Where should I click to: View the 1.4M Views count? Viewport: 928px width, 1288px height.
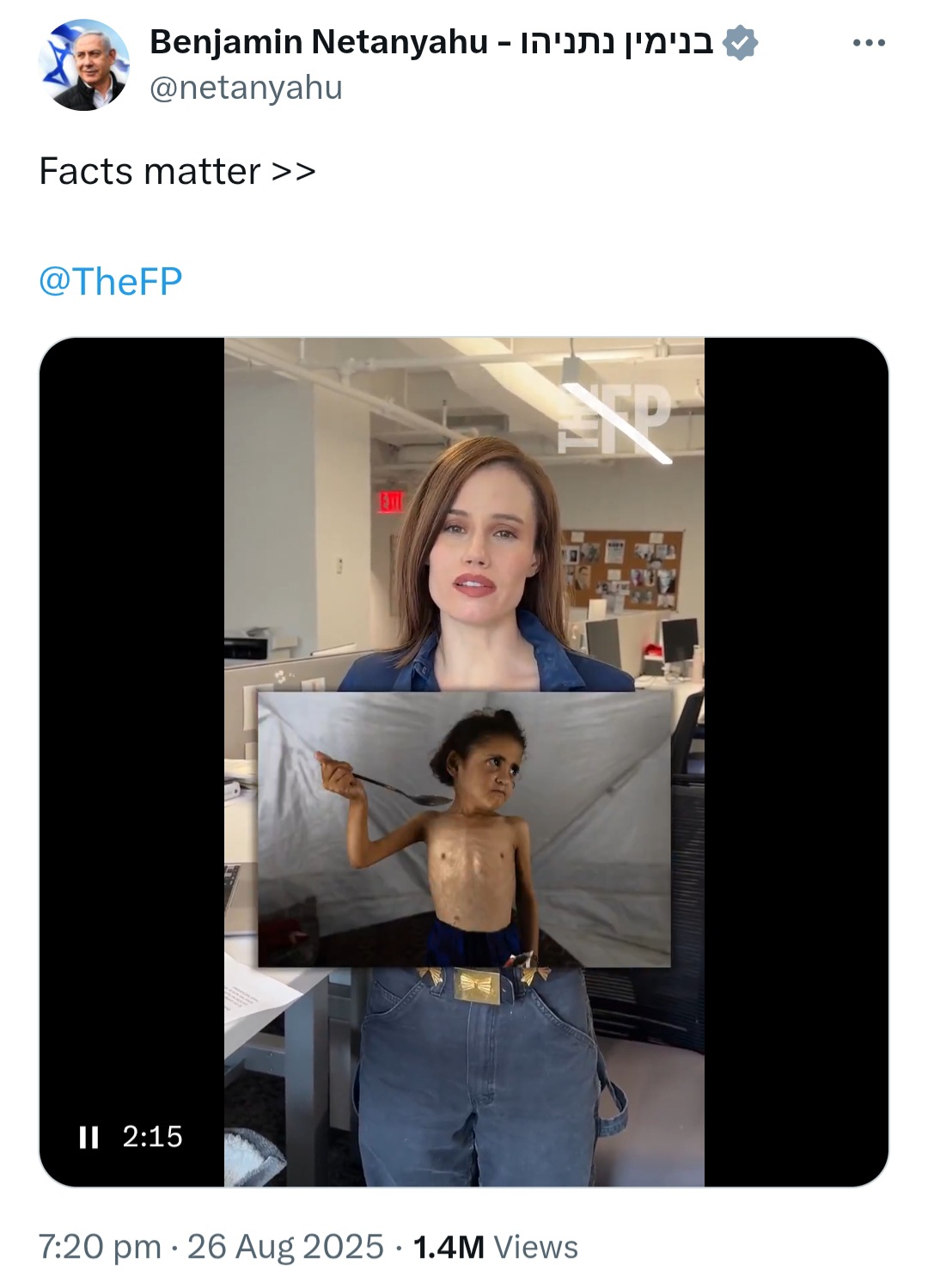pos(495,1247)
